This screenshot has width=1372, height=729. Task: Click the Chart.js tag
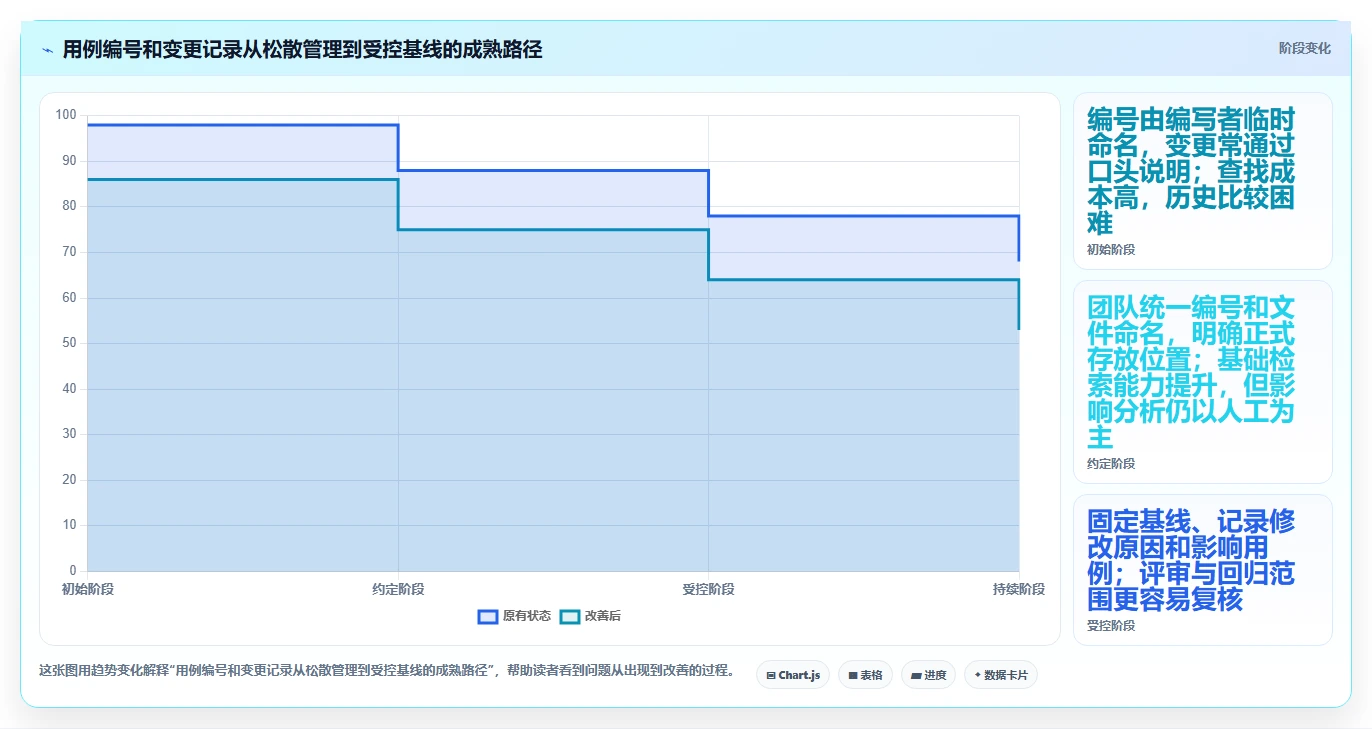point(792,675)
